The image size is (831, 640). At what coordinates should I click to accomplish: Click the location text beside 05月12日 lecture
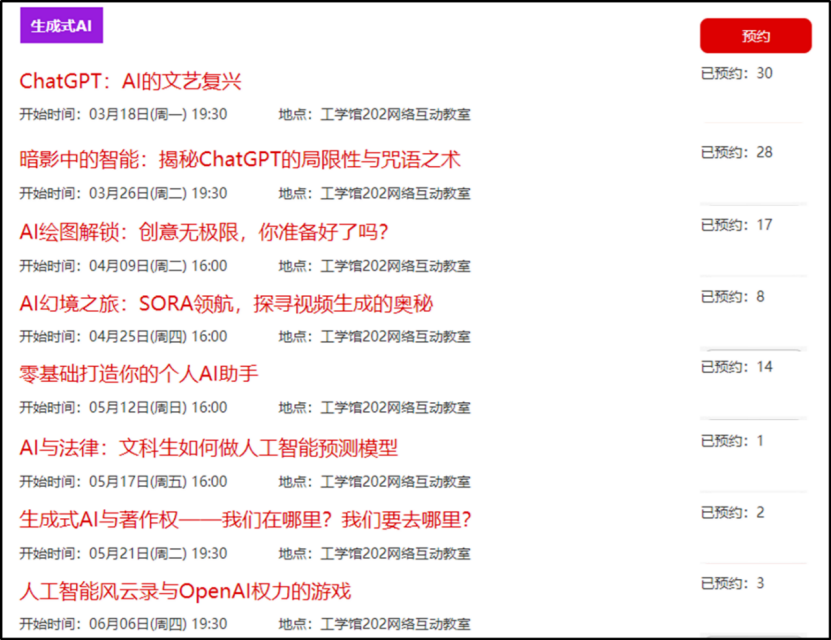point(375,407)
